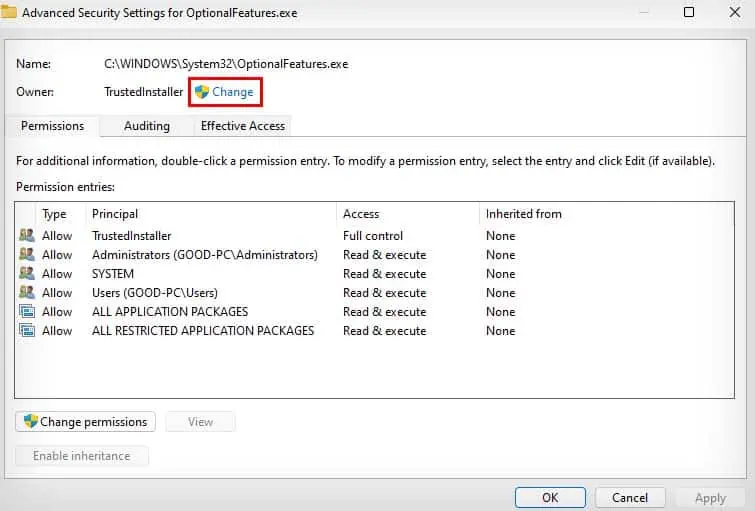This screenshot has height=511, width=755.
Task: Select the SYSTEM principal entry
Action: 113,274
